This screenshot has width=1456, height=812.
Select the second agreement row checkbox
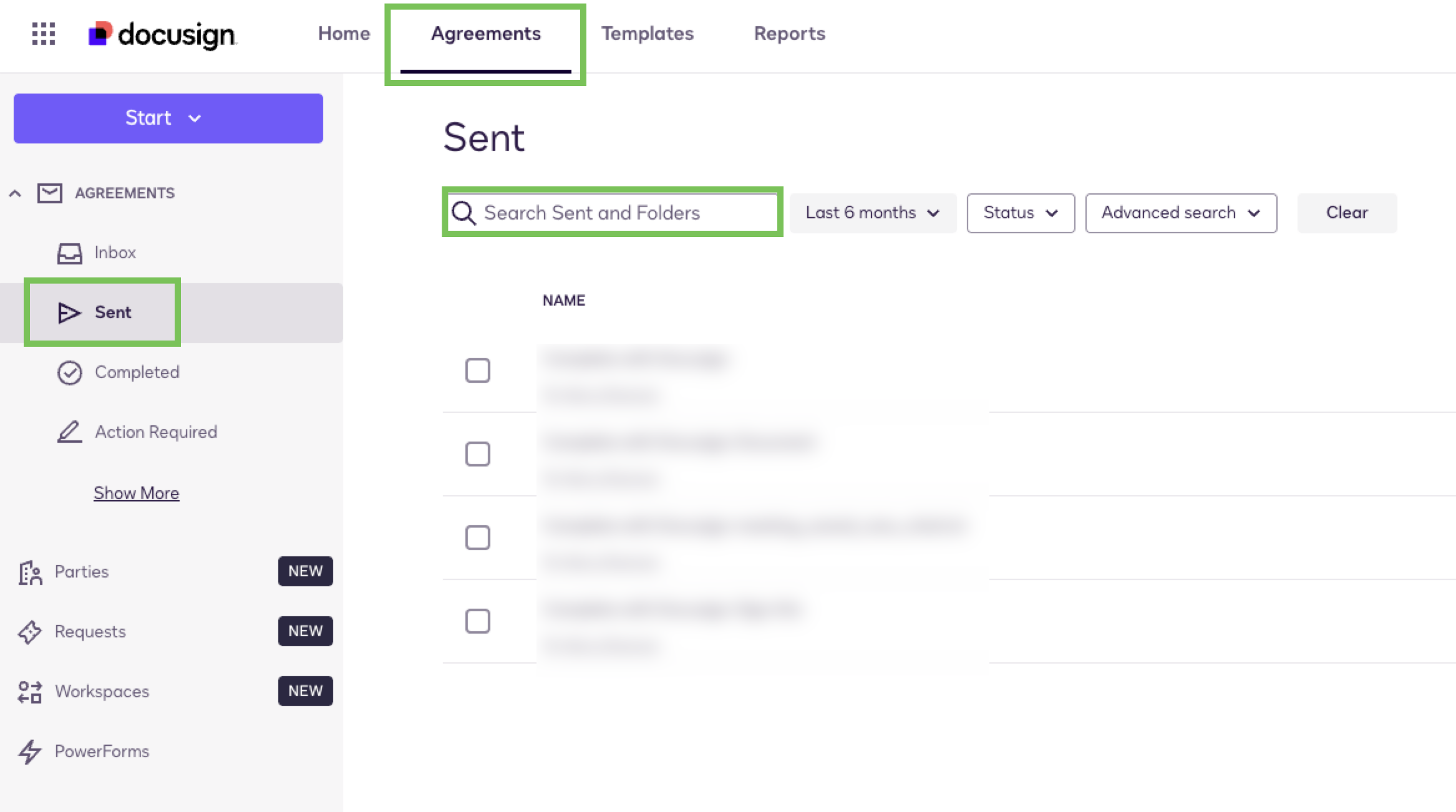pos(478,454)
